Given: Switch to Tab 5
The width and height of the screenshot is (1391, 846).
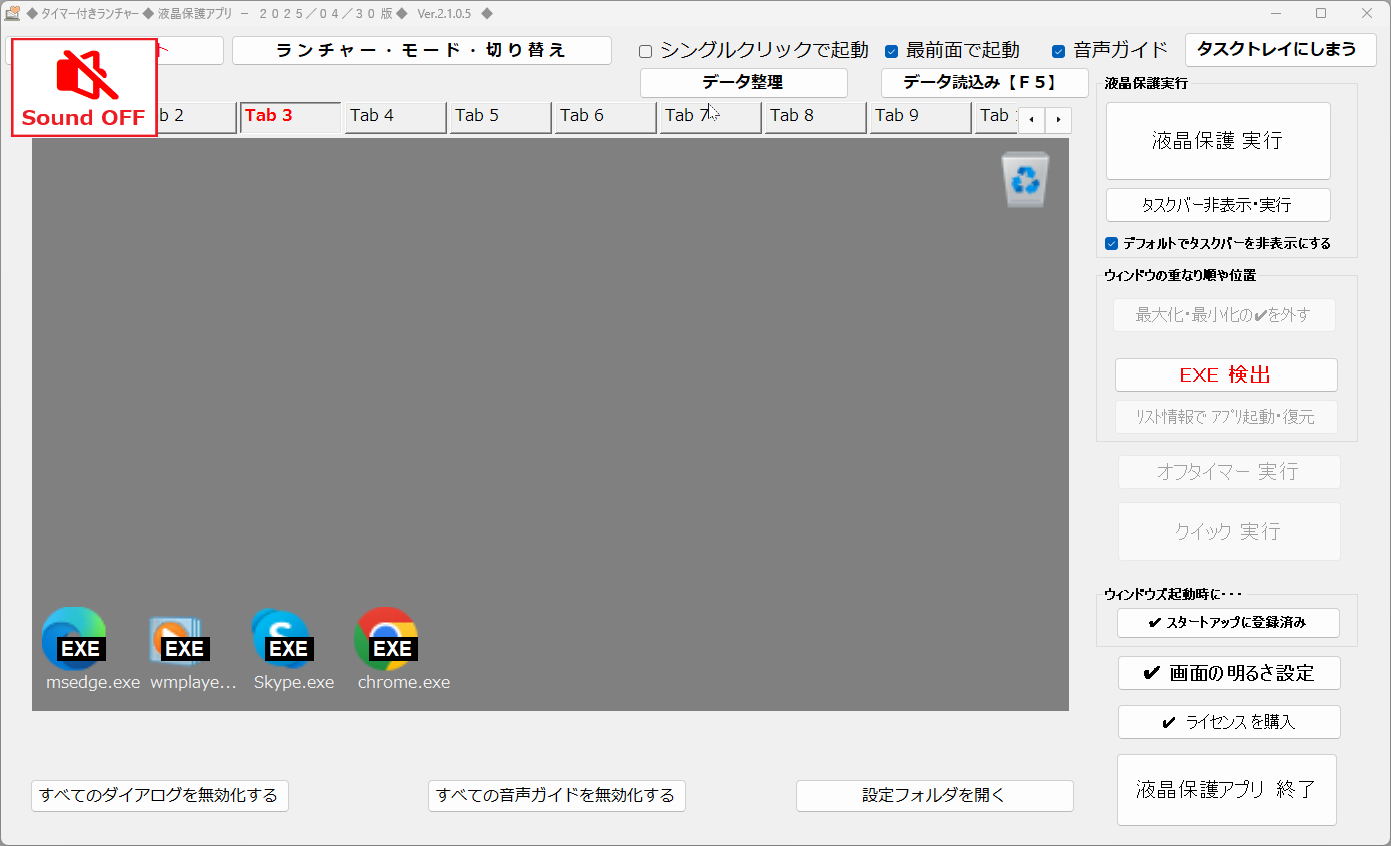Looking at the screenshot, I should coord(500,116).
